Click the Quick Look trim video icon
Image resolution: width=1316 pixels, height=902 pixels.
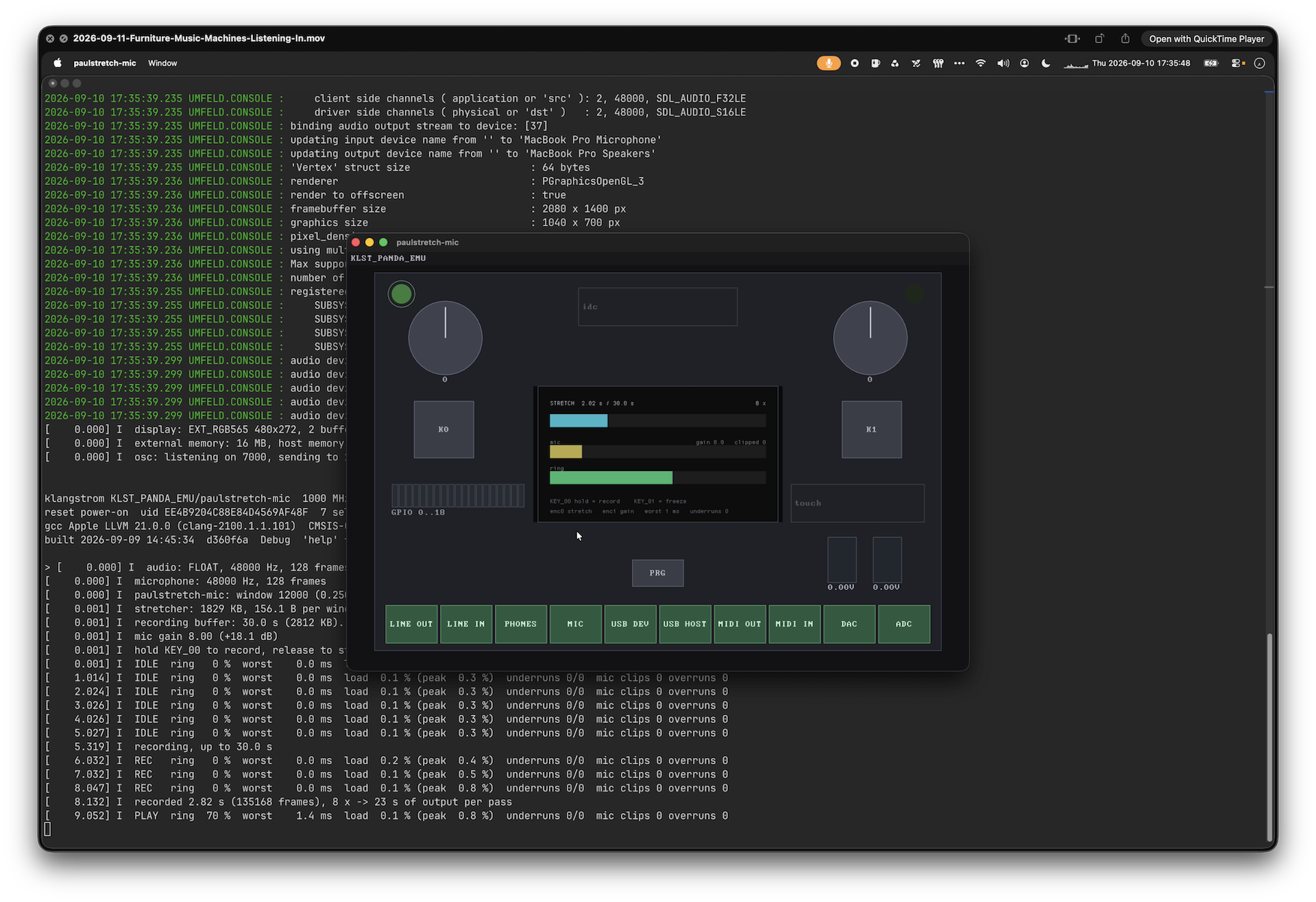1073,38
